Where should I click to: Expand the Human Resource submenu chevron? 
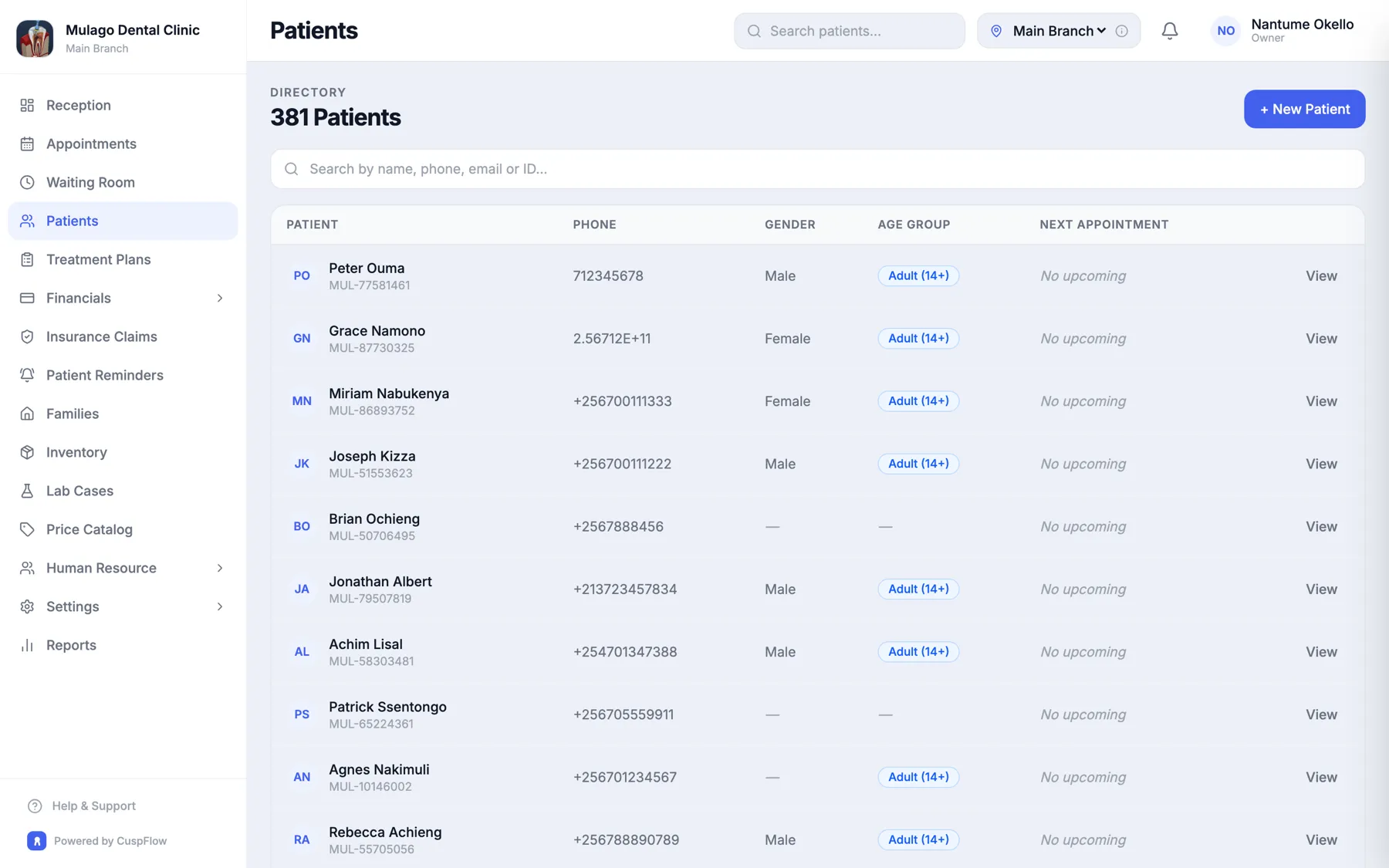click(220, 568)
